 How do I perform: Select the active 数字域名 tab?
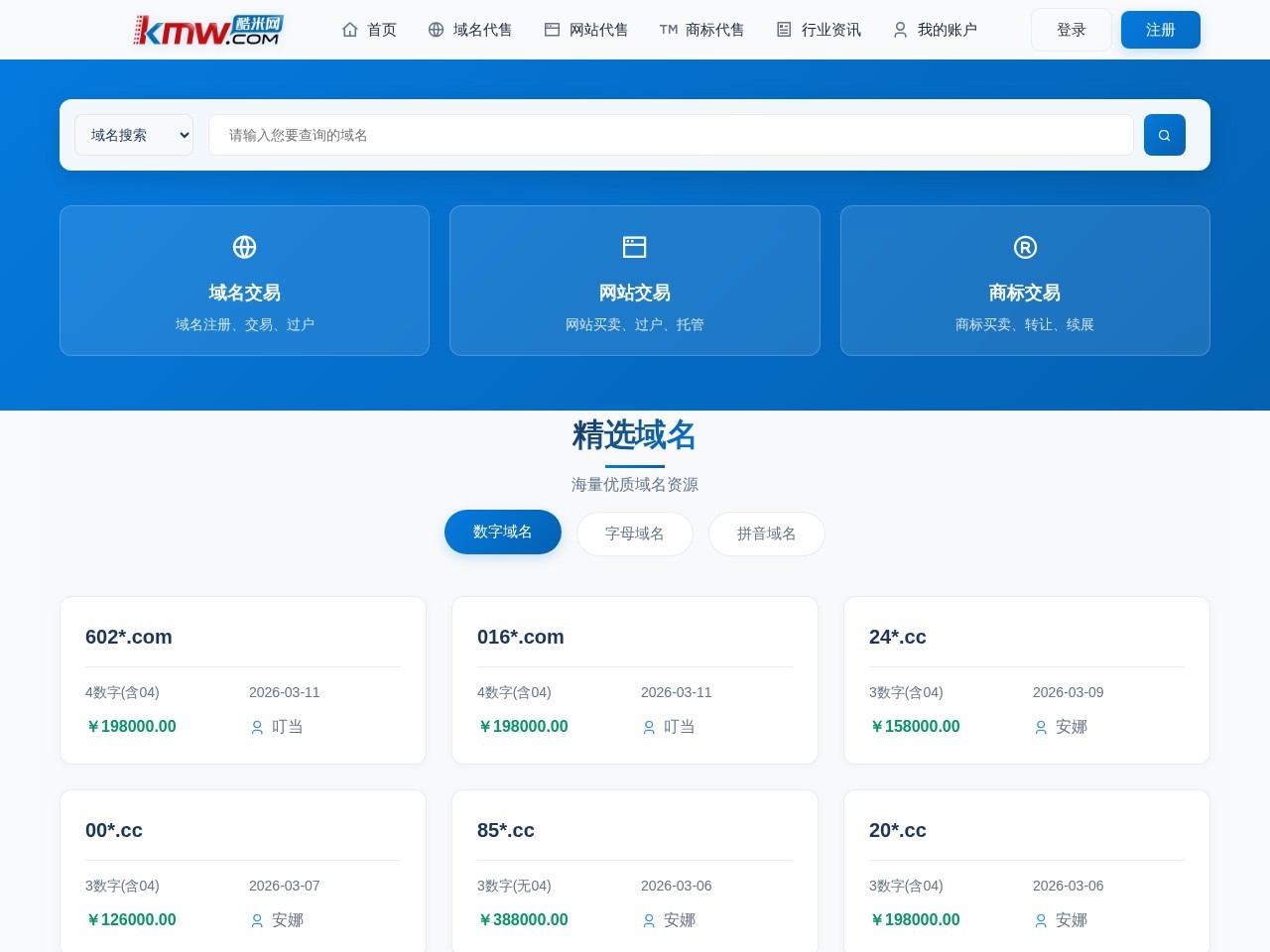[502, 532]
